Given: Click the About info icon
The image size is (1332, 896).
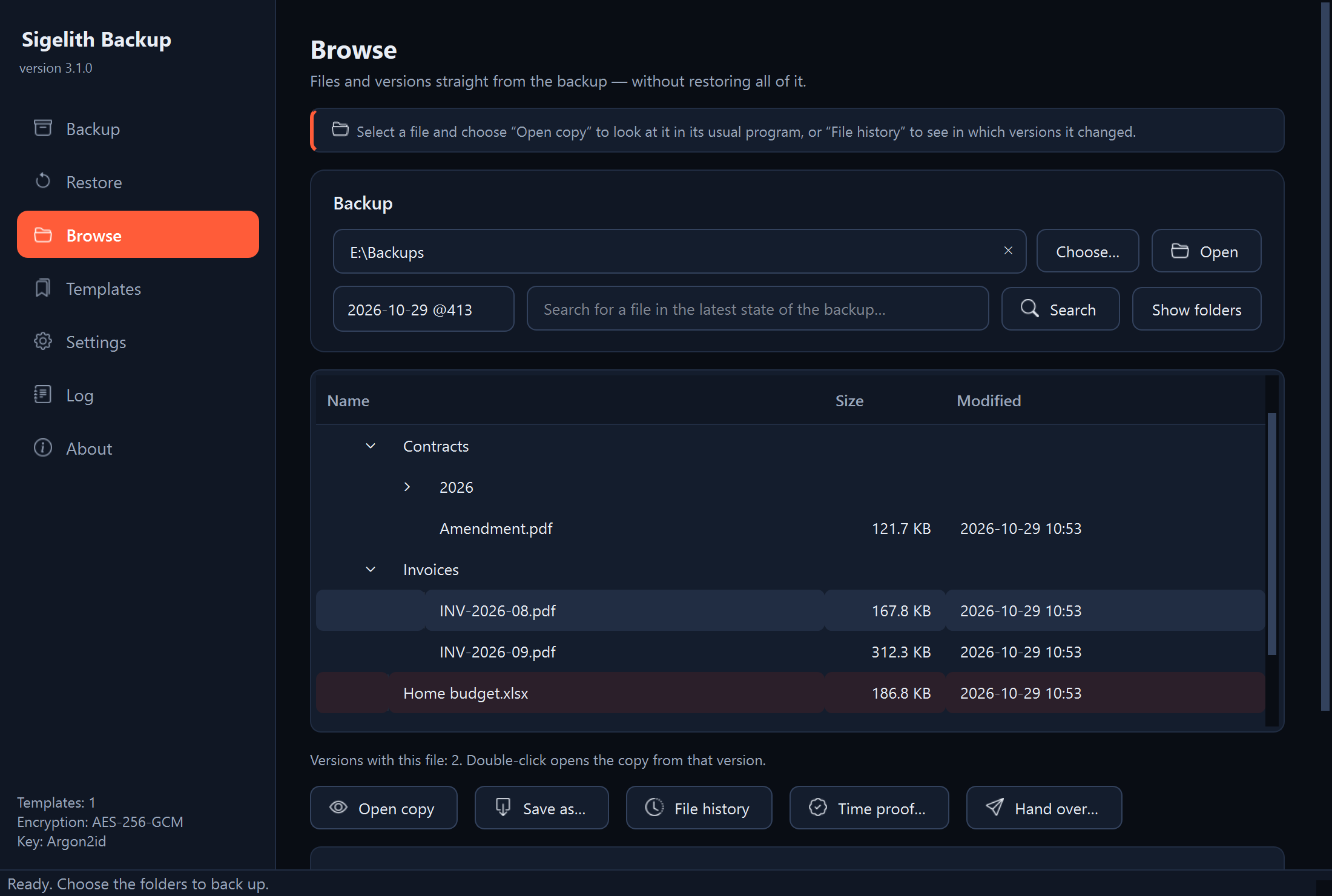Looking at the screenshot, I should pyautogui.click(x=43, y=448).
